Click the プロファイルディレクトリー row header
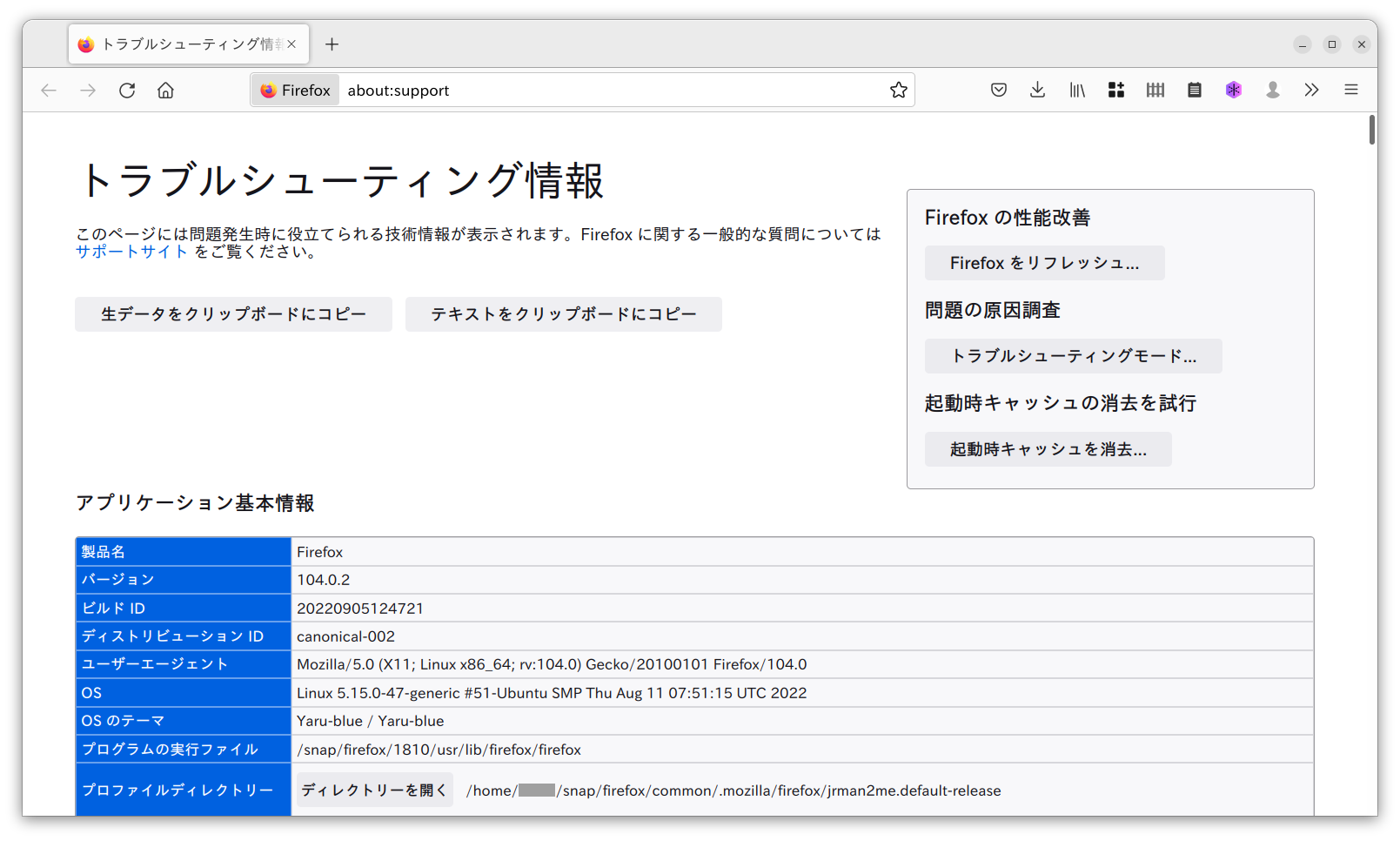1400x841 pixels. click(x=184, y=790)
